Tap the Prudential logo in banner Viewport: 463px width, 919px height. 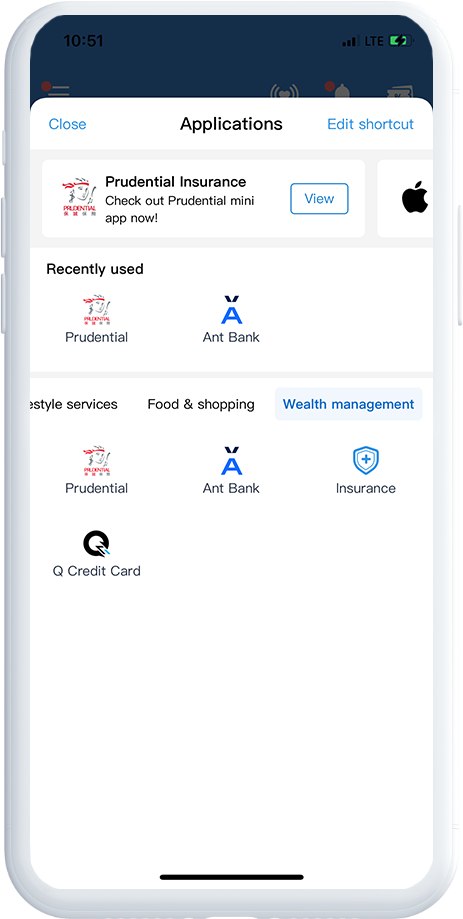click(79, 198)
